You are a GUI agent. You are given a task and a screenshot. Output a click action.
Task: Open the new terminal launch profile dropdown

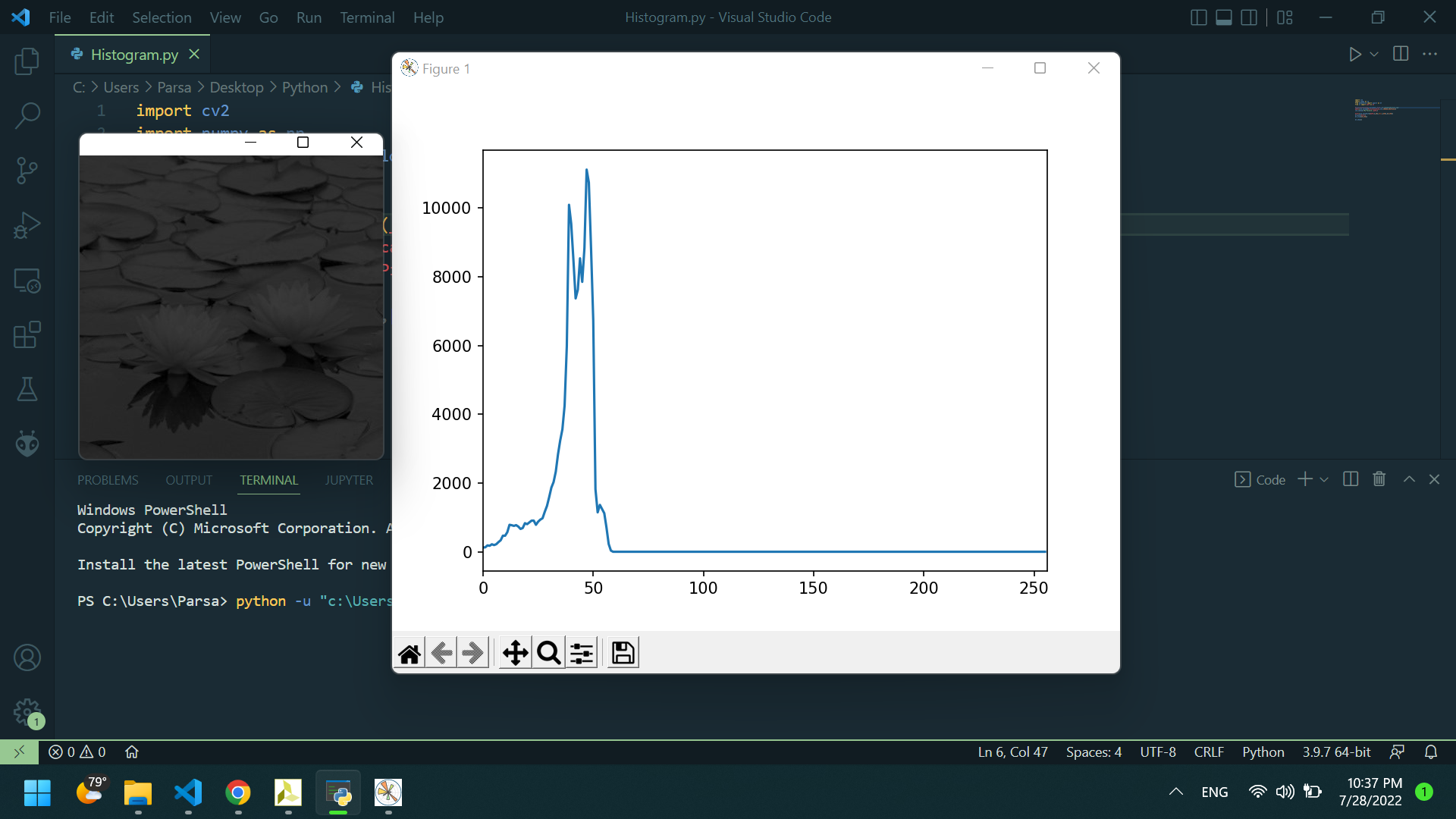(x=1324, y=479)
